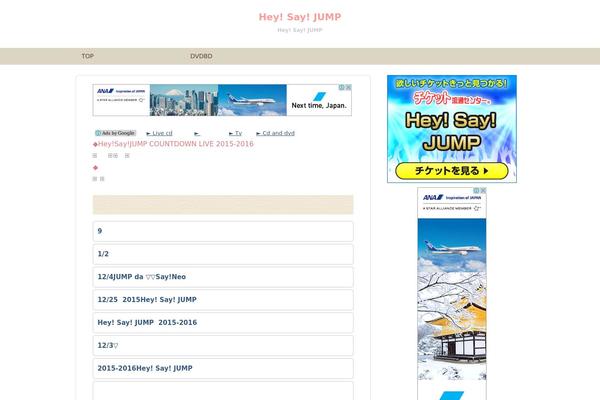Click the grey Hey! Say! JUMP subtitle

[x=300, y=30]
